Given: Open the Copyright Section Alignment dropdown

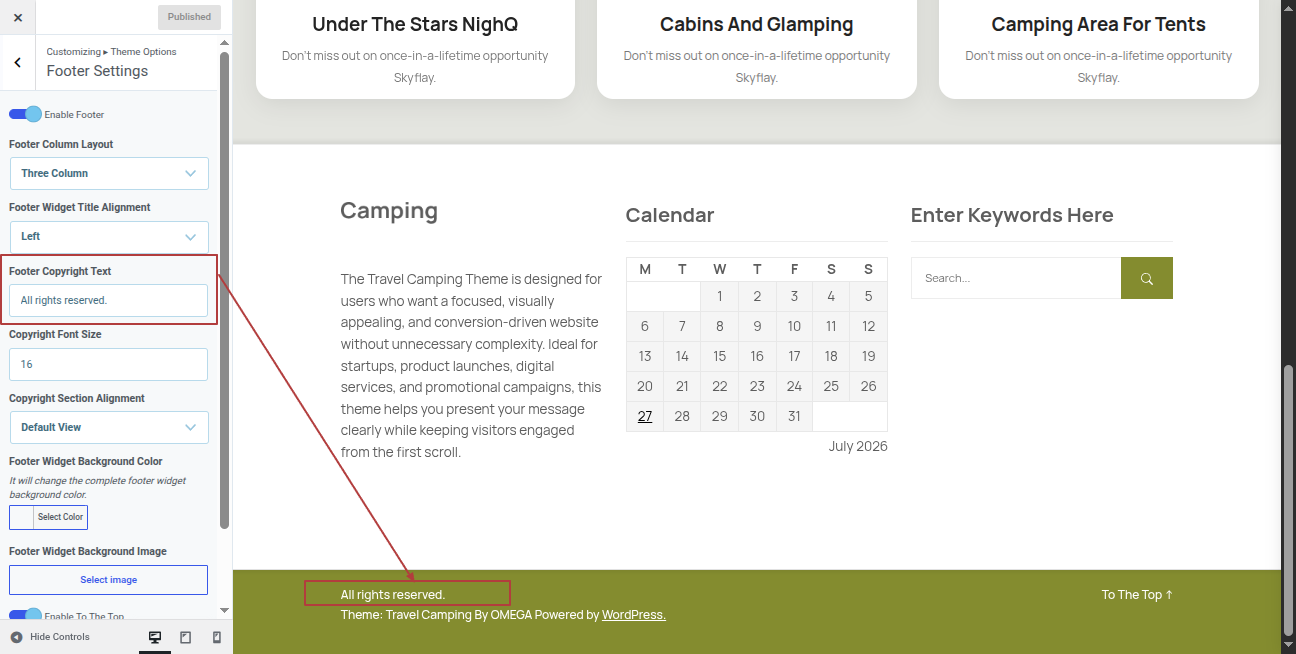Looking at the screenshot, I should [x=109, y=427].
